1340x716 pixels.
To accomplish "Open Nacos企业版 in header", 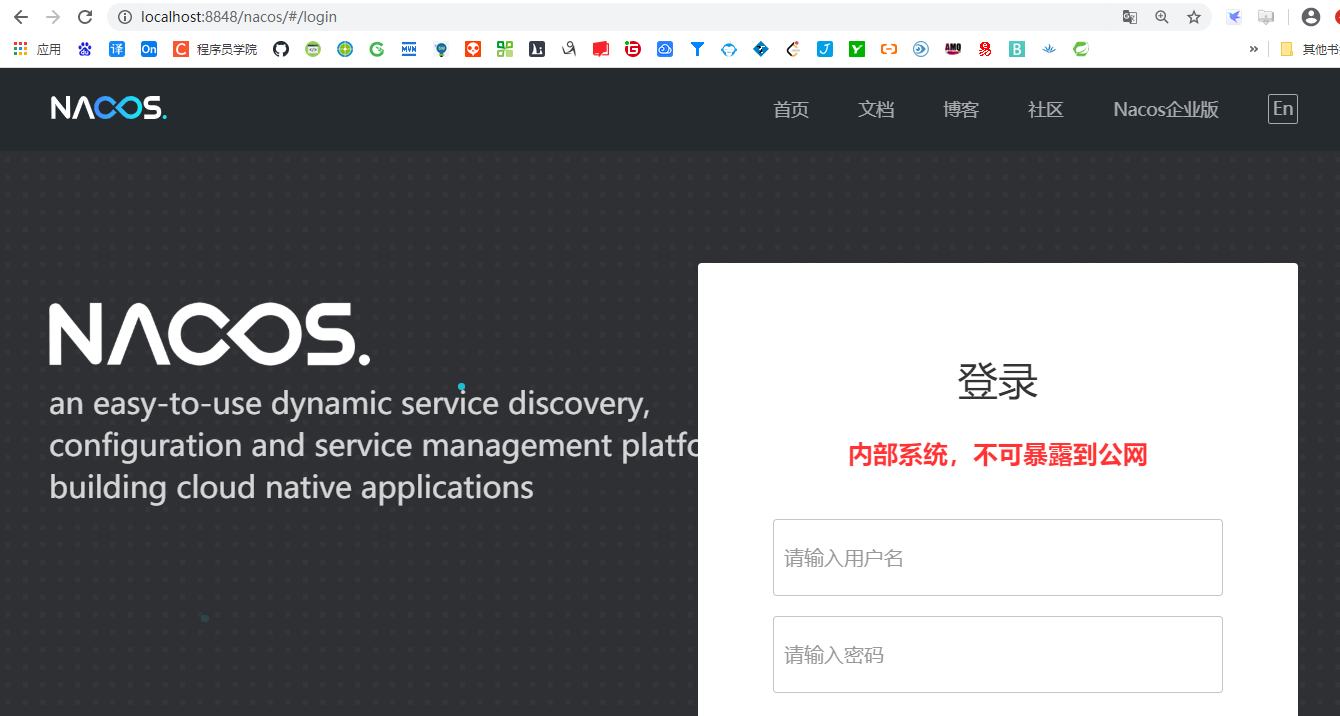I will coord(1166,110).
